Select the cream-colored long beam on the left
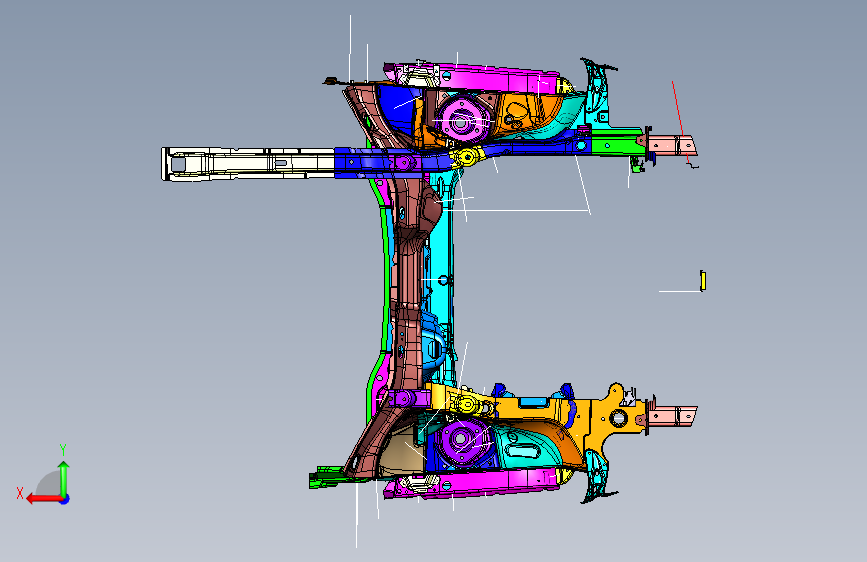The height and width of the screenshot is (562, 867). [x=247, y=164]
